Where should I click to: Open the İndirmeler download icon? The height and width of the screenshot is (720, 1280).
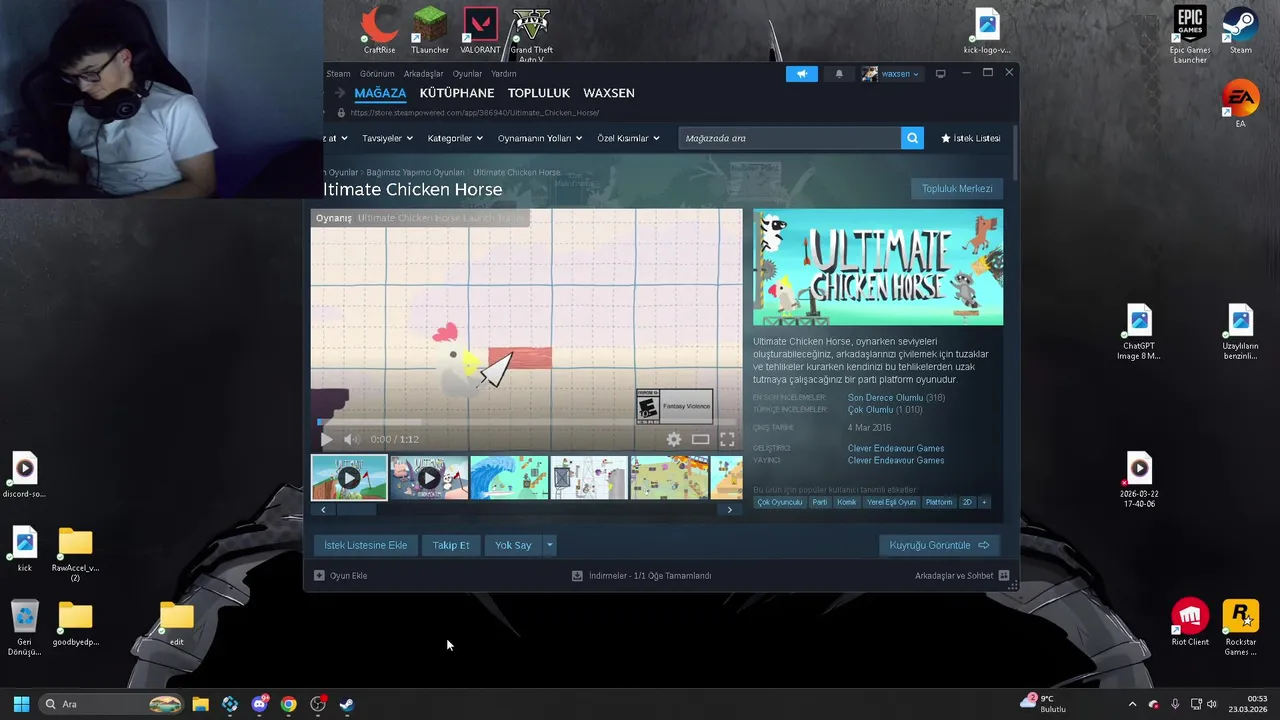[577, 576]
